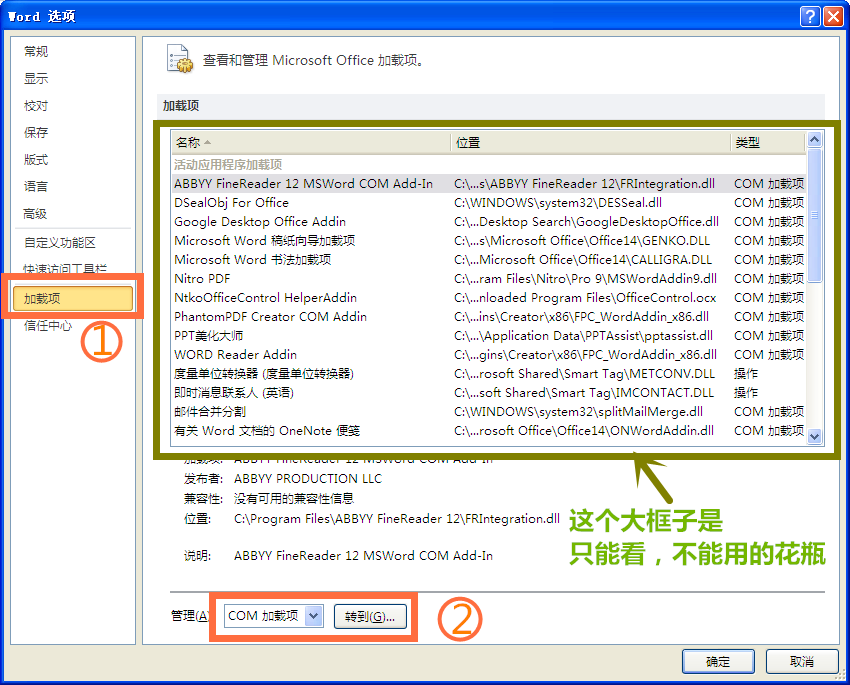Screen dimensions: 850x685
Task: Select the 加载项 category
Action: (73, 299)
